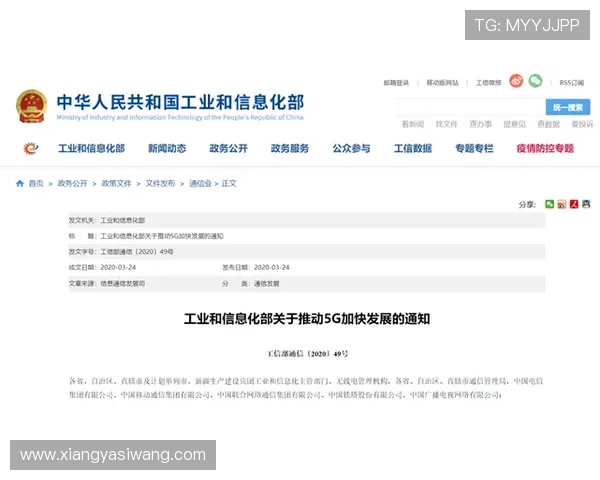Click the national emblem logo
Image resolution: width=600 pixels, height=480 pixels.
click(31, 106)
